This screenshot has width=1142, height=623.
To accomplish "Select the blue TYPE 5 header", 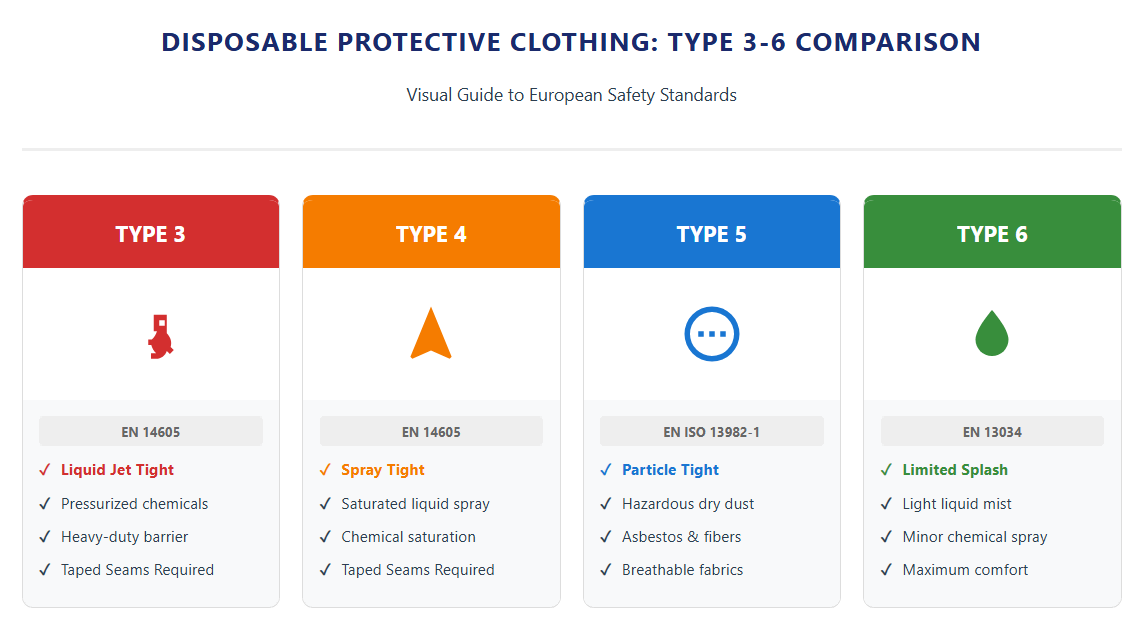I will click(x=711, y=234).
